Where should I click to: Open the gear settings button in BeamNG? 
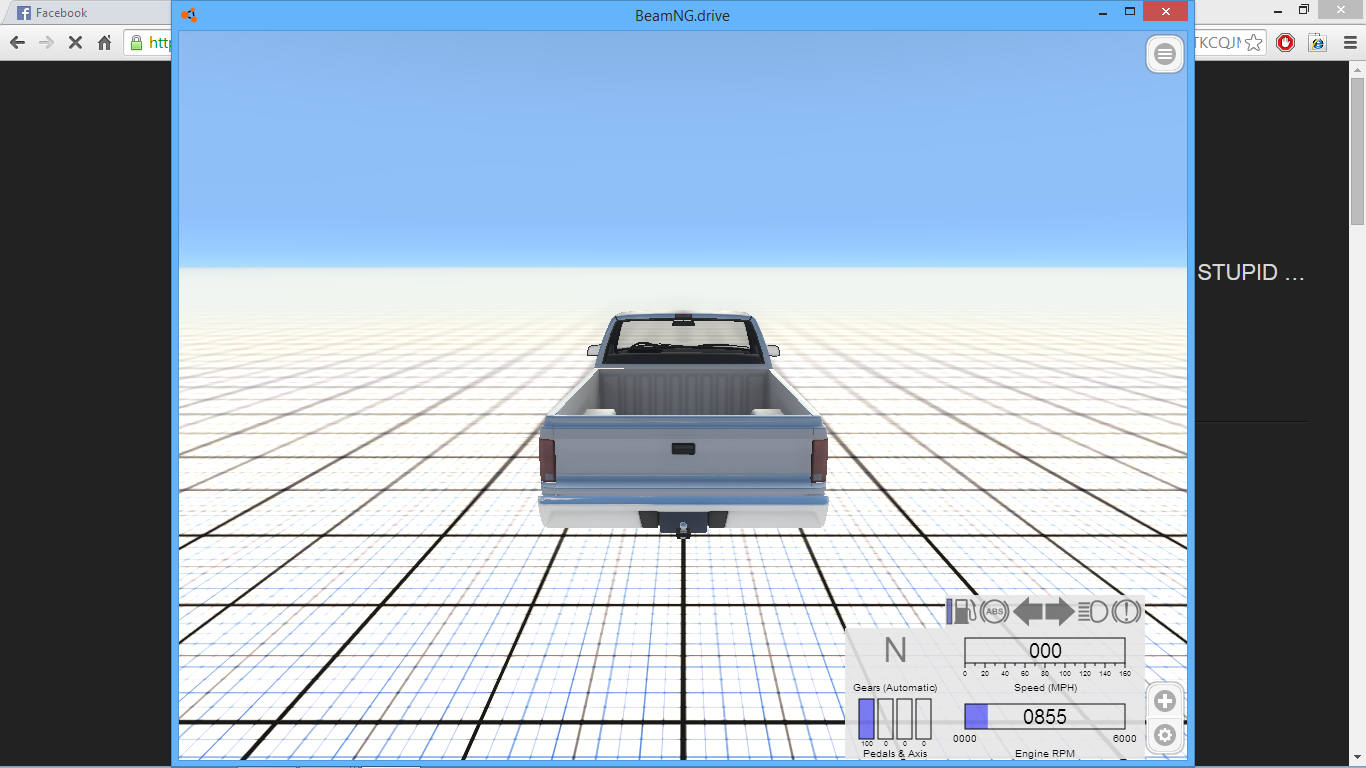1165,736
